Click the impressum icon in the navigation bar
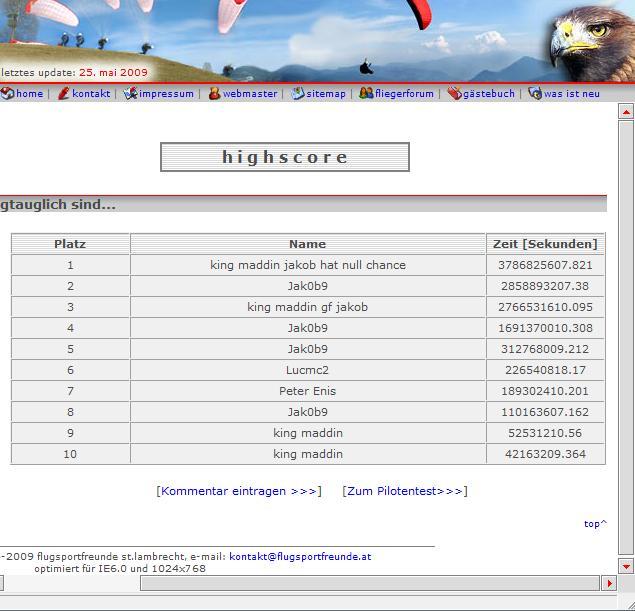Image resolution: width=635 pixels, height=611 pixels. coord(130,93)
